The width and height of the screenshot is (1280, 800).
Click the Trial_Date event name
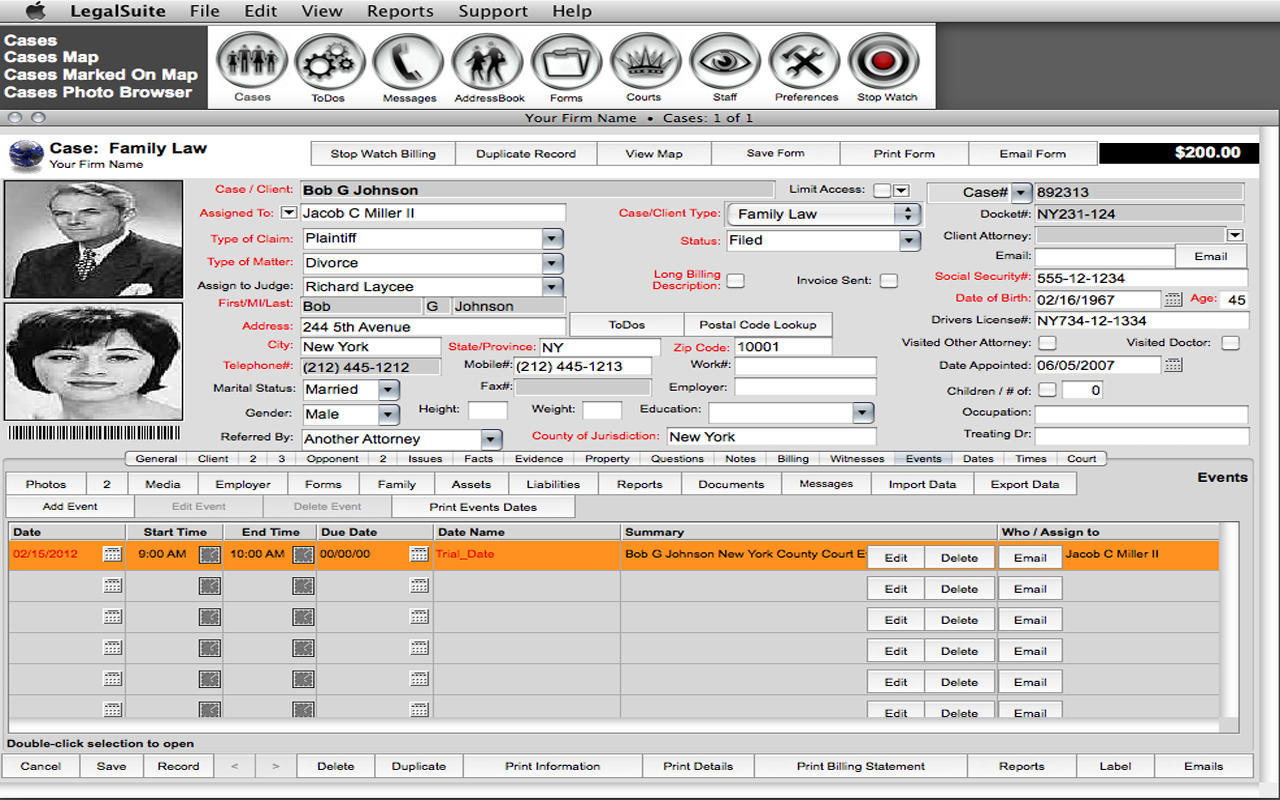coord(465,554)
